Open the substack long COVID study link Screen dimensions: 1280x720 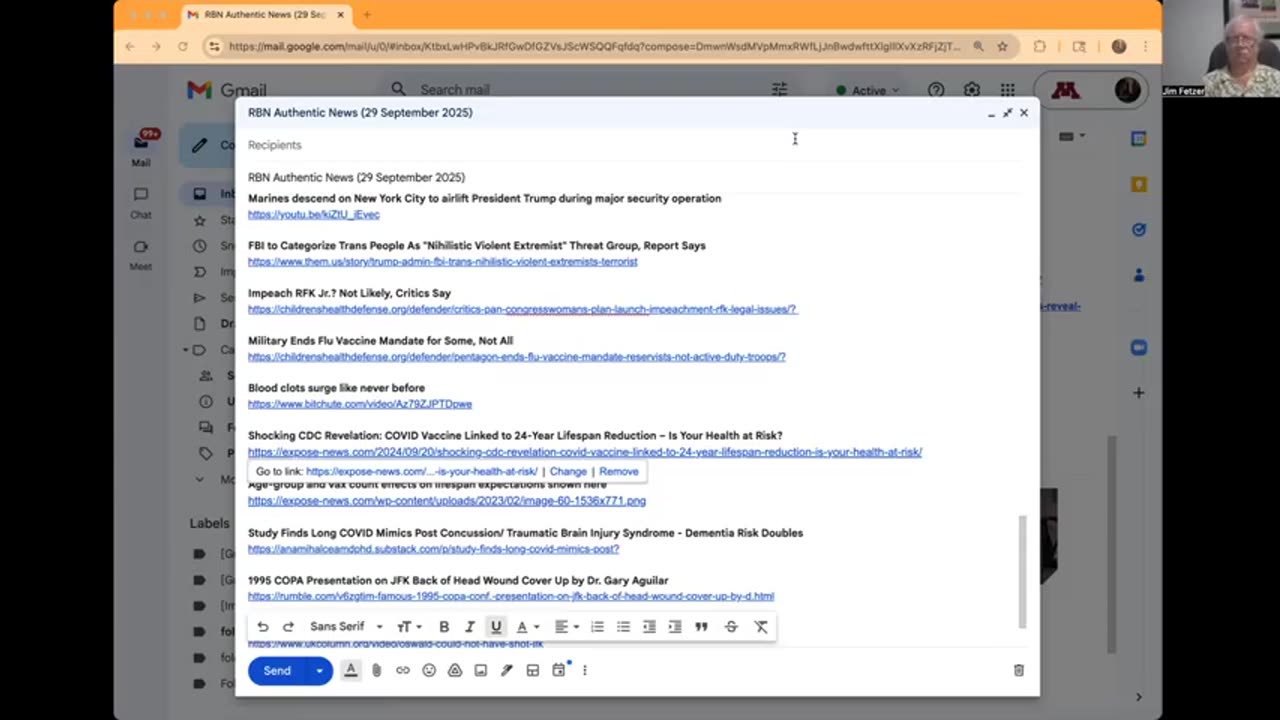point(434,549)
